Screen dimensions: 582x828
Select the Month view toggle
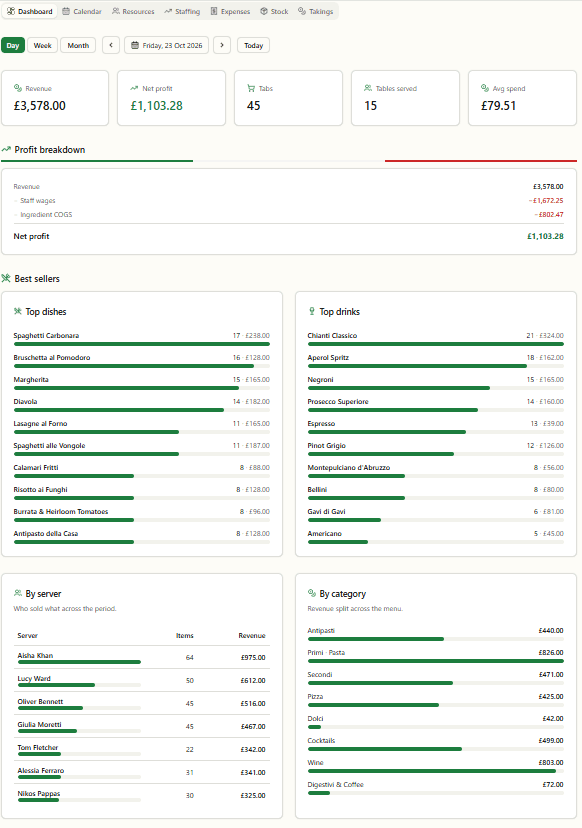tap(78, 45)
